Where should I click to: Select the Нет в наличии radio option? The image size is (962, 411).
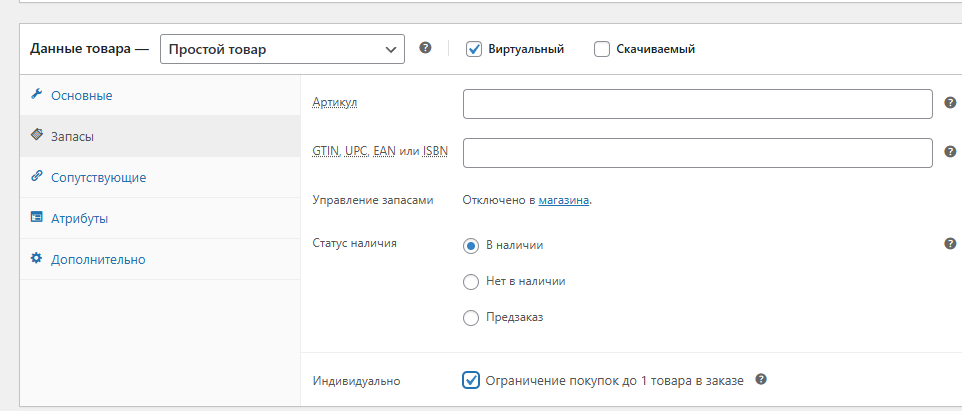471,281
